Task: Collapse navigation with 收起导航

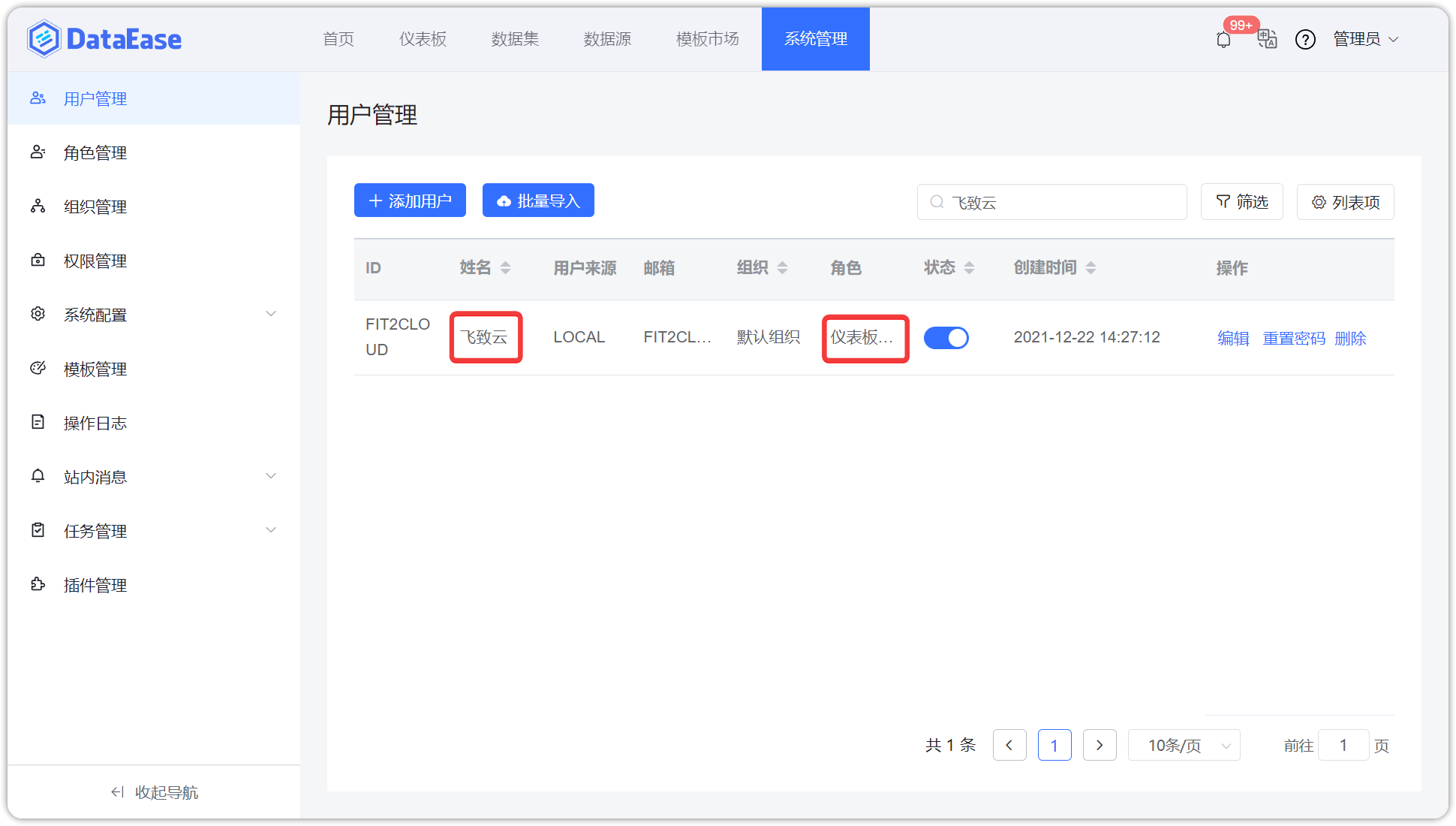Action: coord(154,792)
